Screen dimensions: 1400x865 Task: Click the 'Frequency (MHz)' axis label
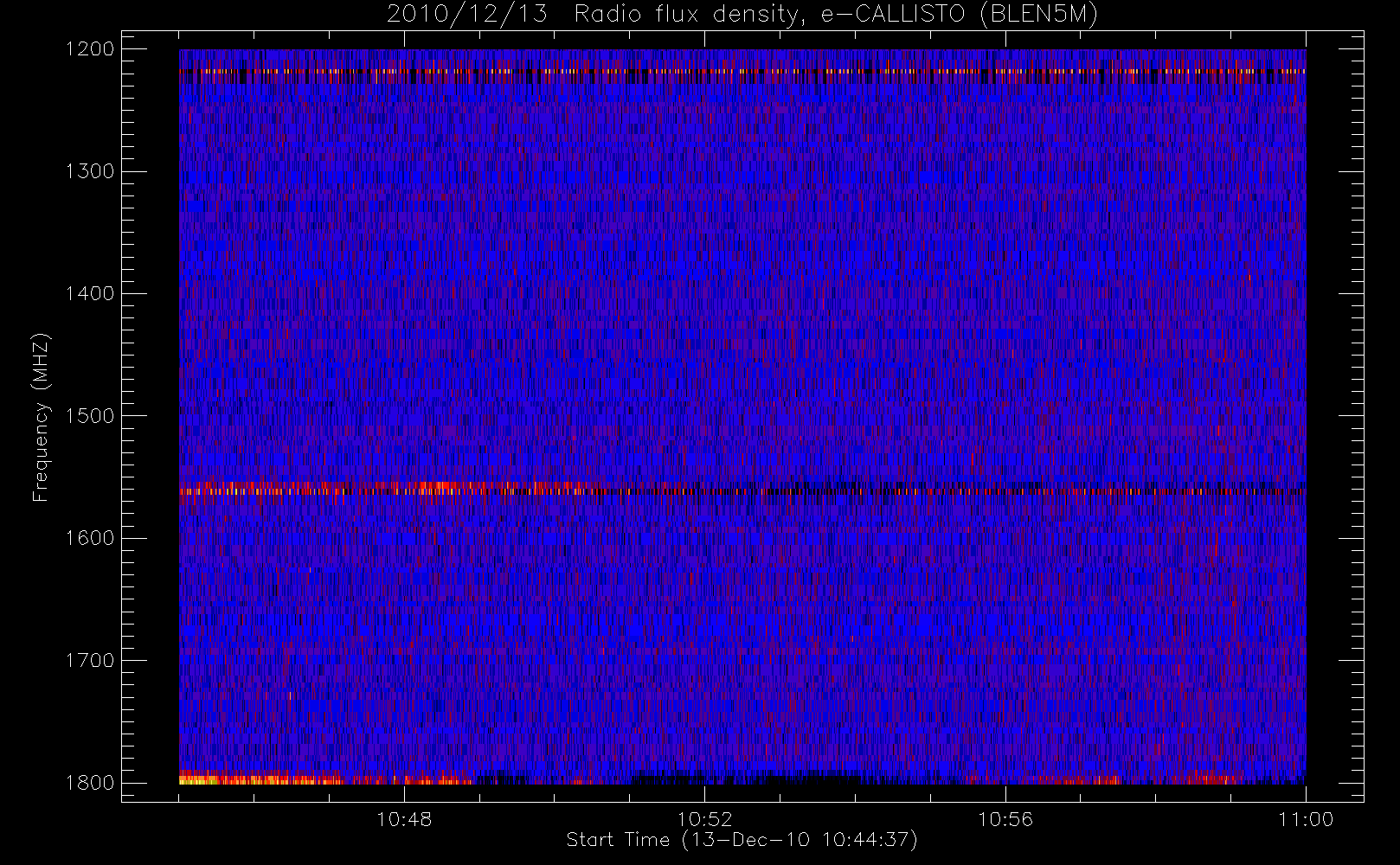(40, 417)
